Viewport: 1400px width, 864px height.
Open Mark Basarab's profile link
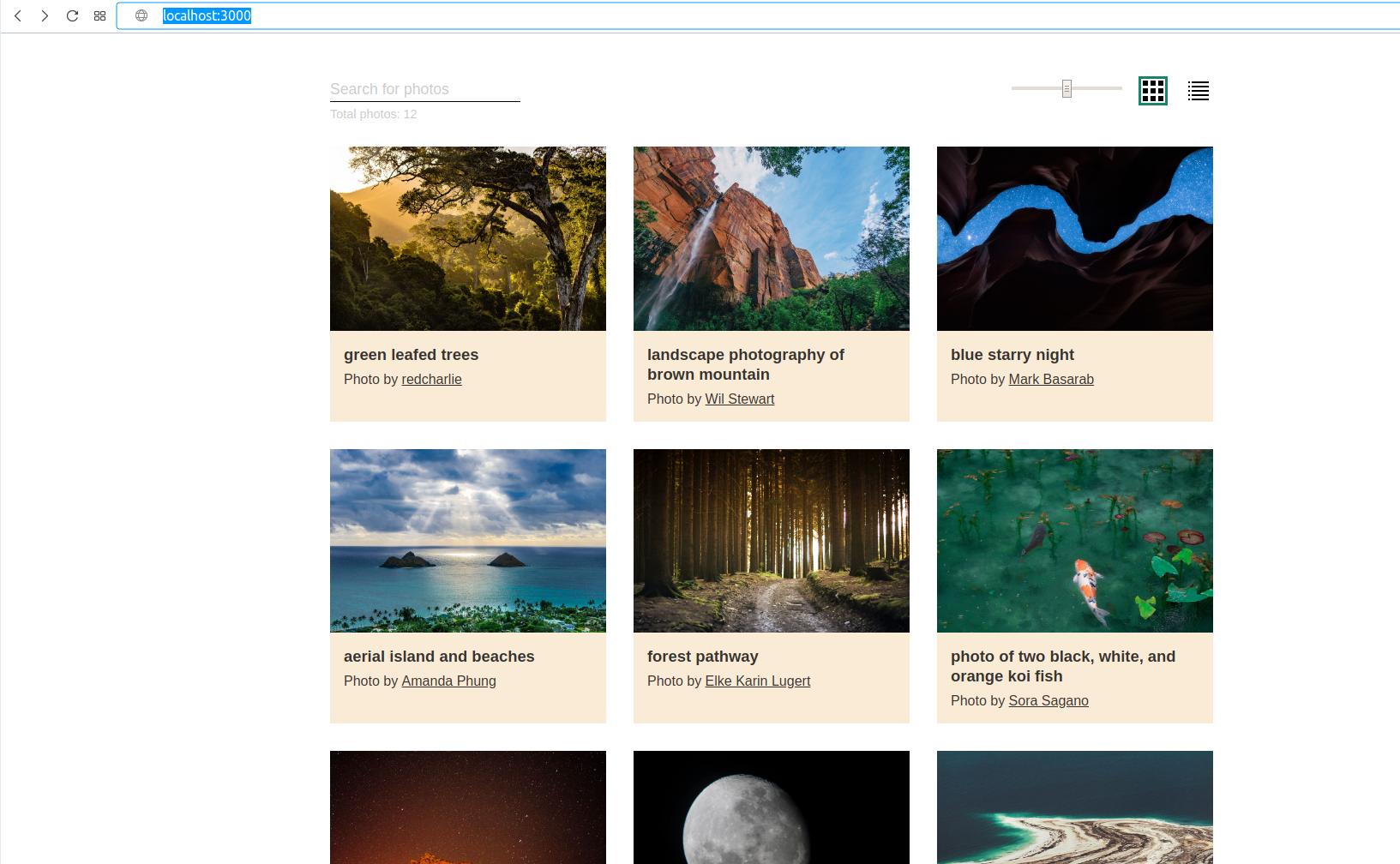pyautogui.click(x=1050, y=379)
